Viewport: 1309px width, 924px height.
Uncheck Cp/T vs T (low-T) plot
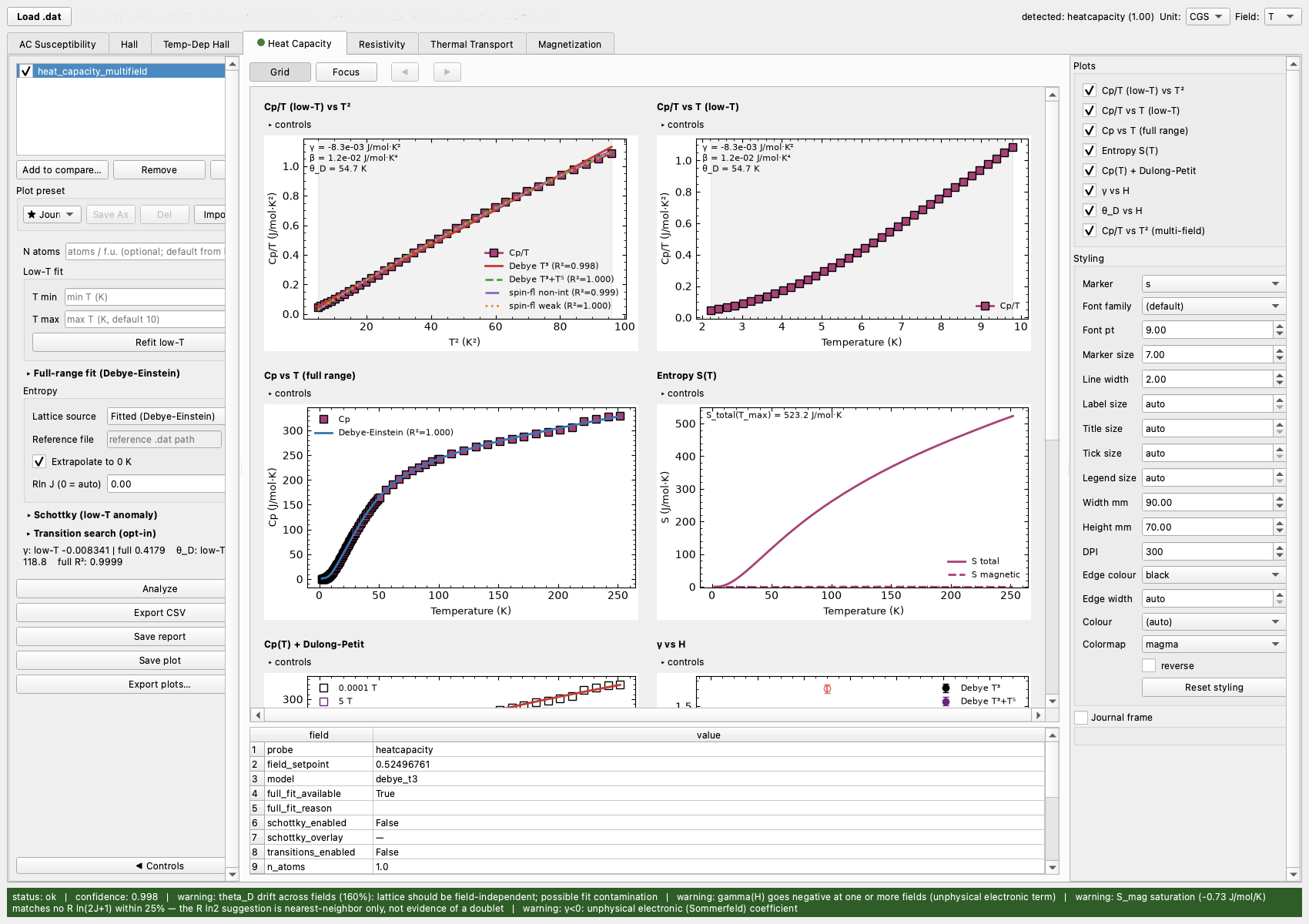[1089, 110]
